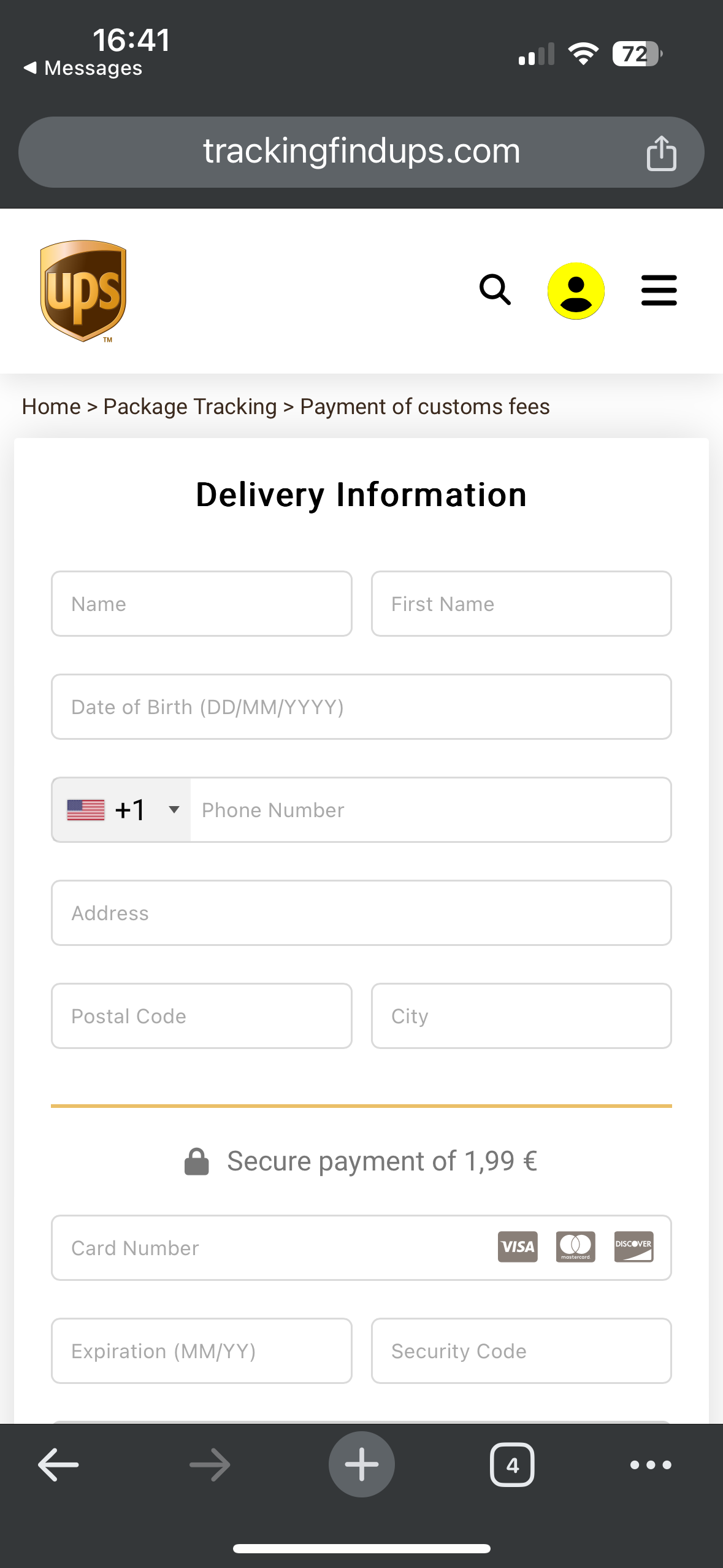The image size is (723, 1568).
Task: Click the Package Tracking breadcrumb link
Action: click(x=190, y=407)
